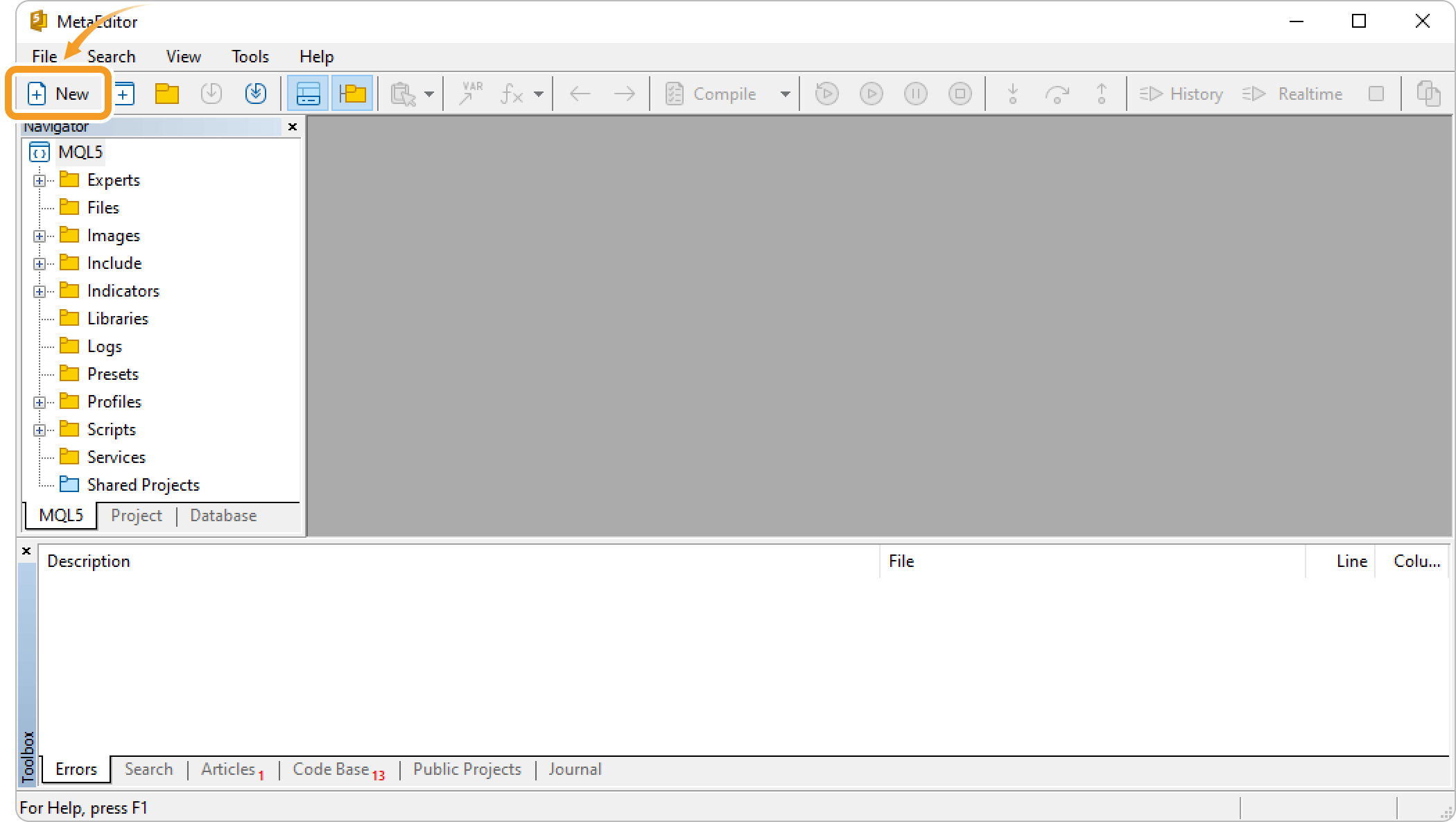Select the Services folder
Viewport: 1456px width, 822px height.
point(116,457)
